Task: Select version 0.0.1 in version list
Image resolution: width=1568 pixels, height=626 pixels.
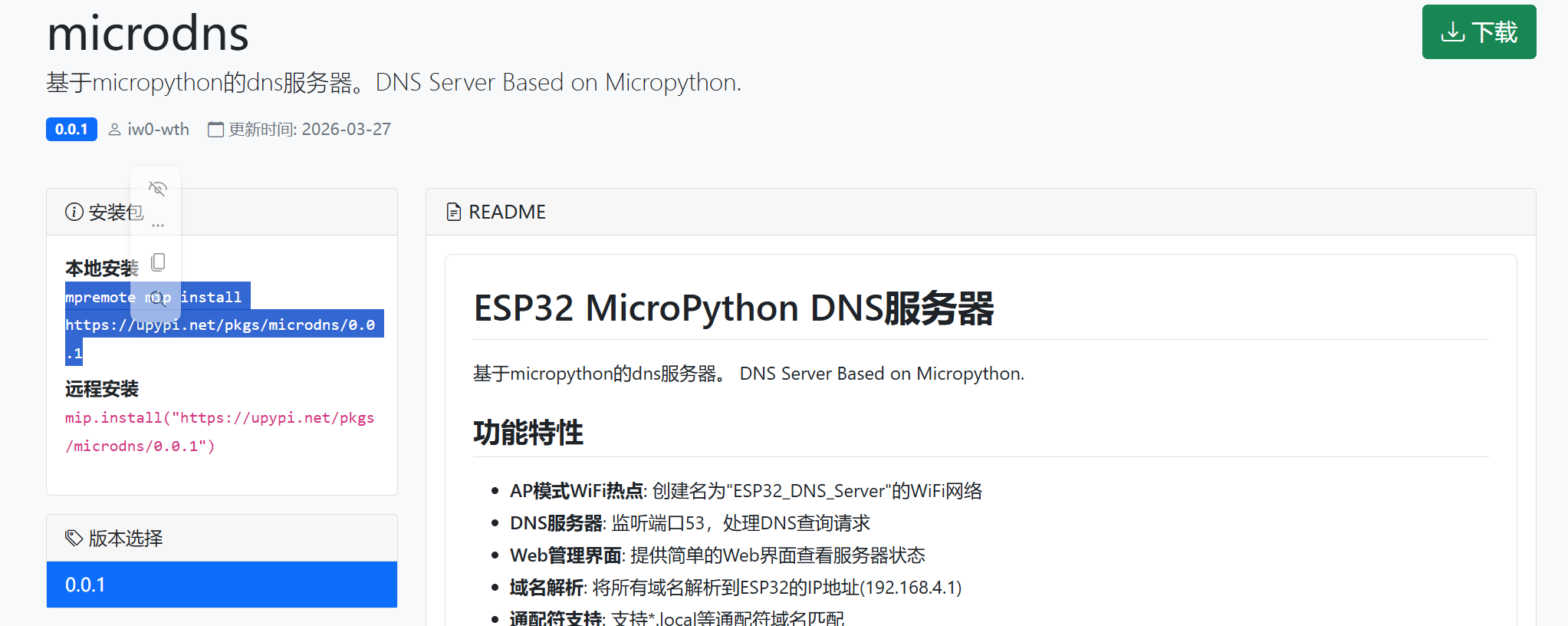Action: pyautogui.click(x=222, y=585)
